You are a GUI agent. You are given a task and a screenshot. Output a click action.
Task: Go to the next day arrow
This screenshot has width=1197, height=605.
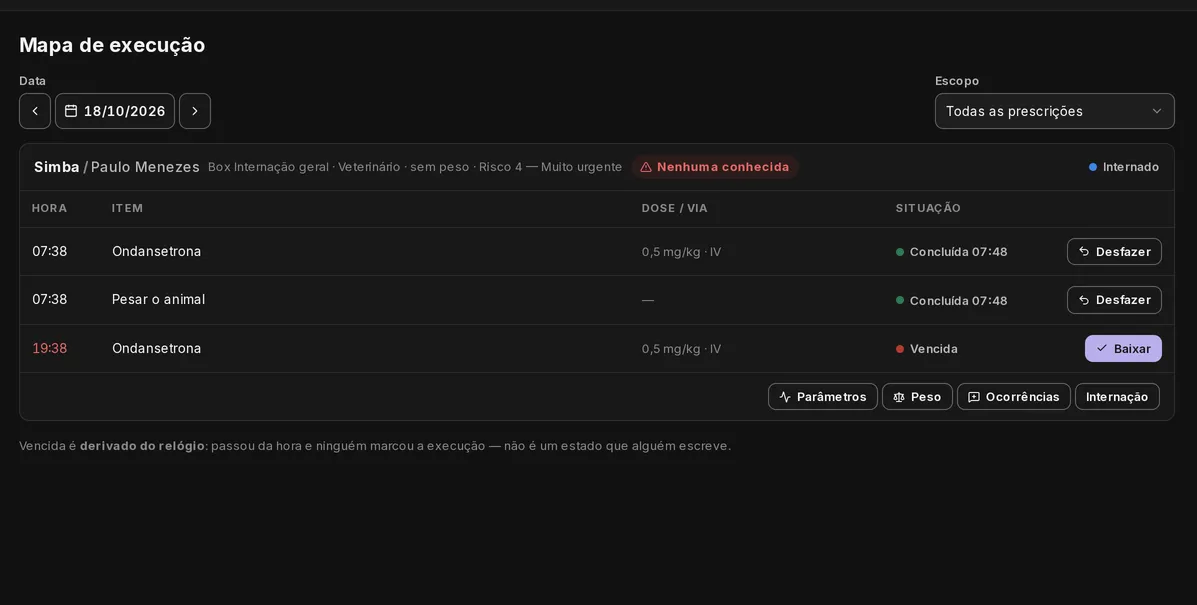(195, 111)
